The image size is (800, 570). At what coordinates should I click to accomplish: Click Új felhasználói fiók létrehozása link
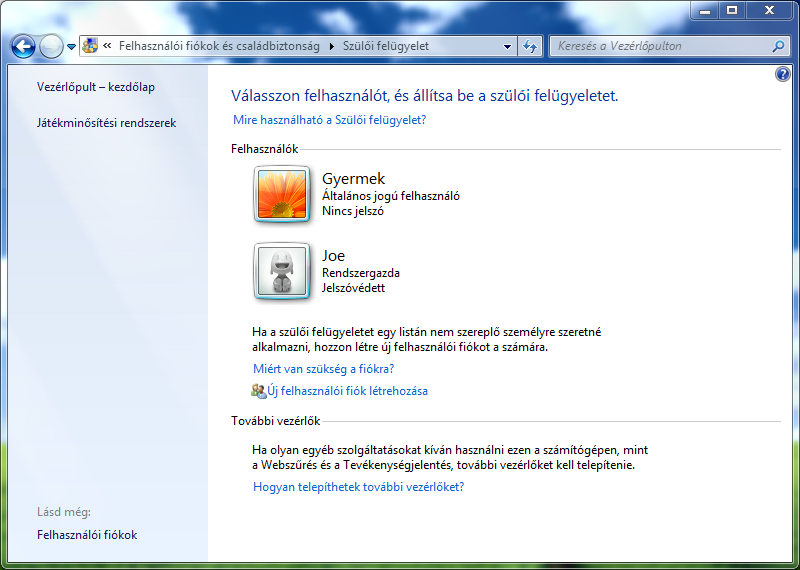(x=347, y=391)
